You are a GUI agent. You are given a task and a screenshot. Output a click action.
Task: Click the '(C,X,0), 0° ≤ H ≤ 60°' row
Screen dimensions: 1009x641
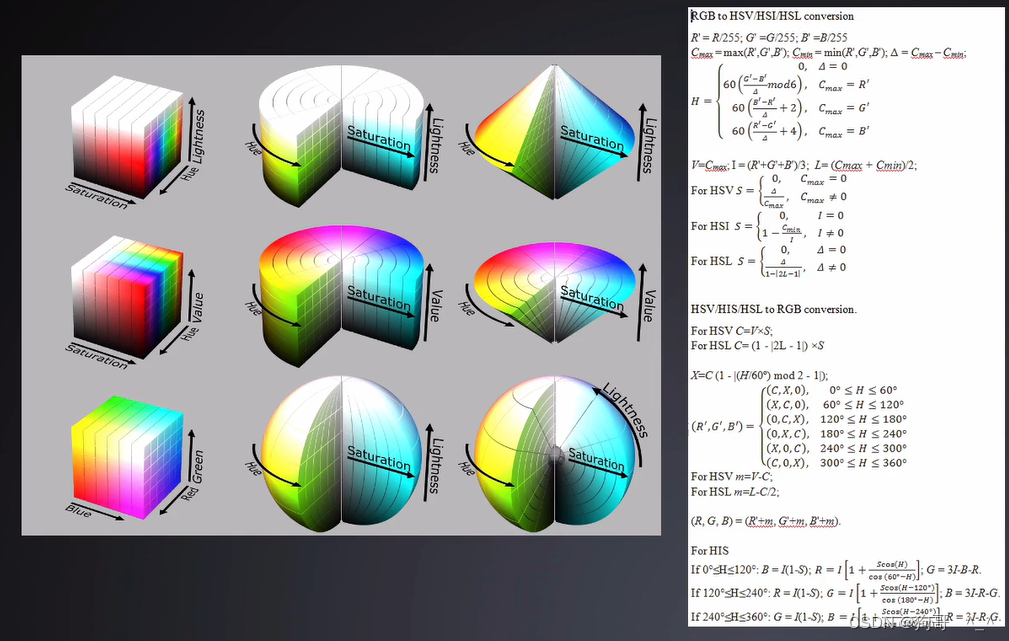click(831, 390)
